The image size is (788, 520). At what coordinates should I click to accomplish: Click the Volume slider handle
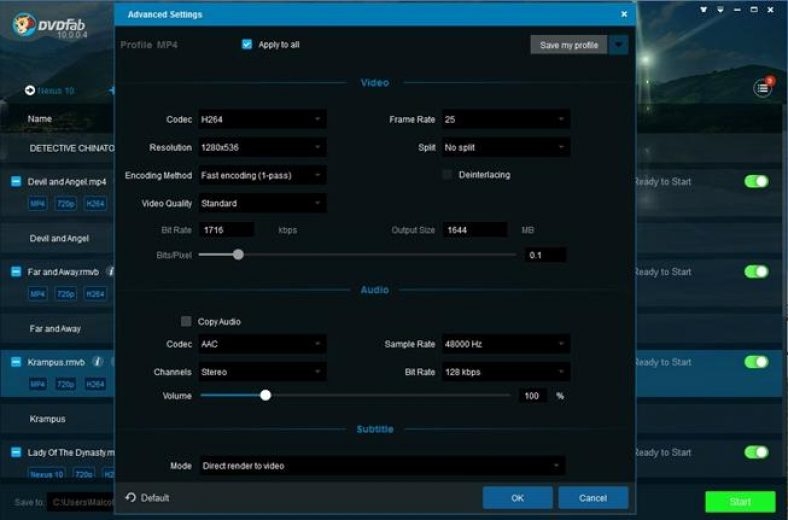(265, 395)
